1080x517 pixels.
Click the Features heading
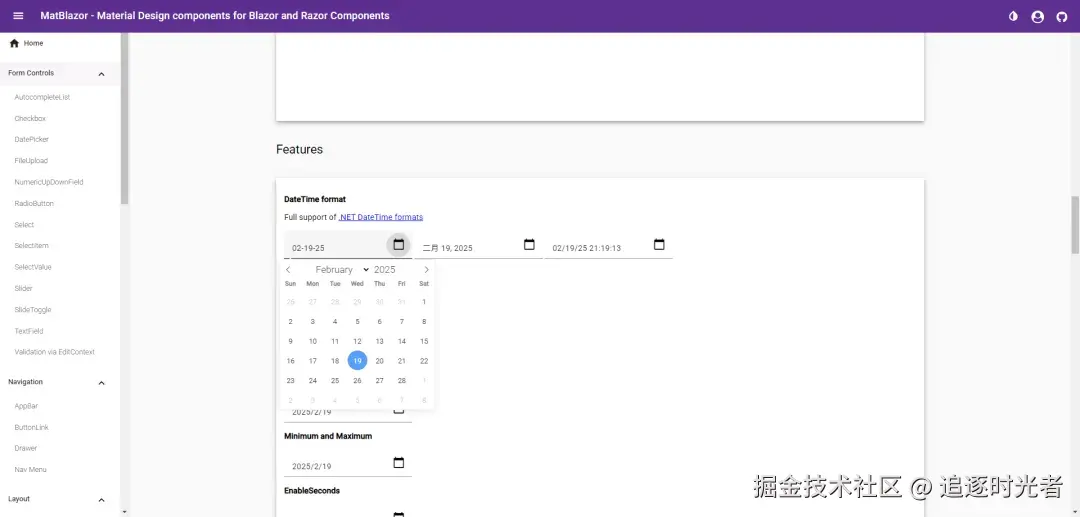click(x=300, y=149)
